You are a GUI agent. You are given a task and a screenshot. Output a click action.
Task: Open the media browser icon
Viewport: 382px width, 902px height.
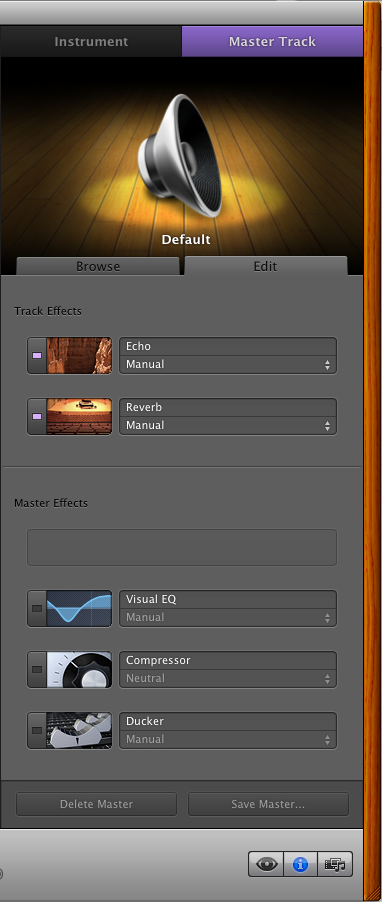tap(335, 864)
